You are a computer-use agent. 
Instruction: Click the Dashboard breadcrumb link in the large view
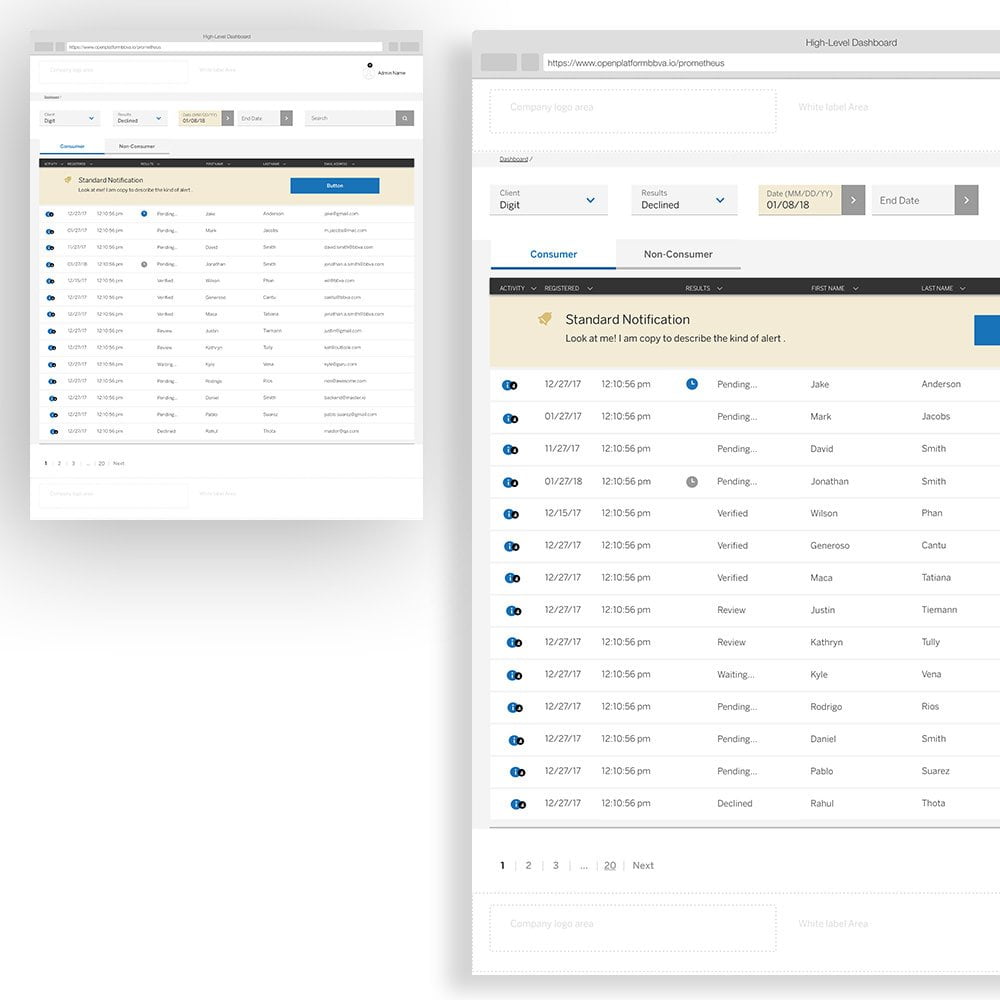513,159
